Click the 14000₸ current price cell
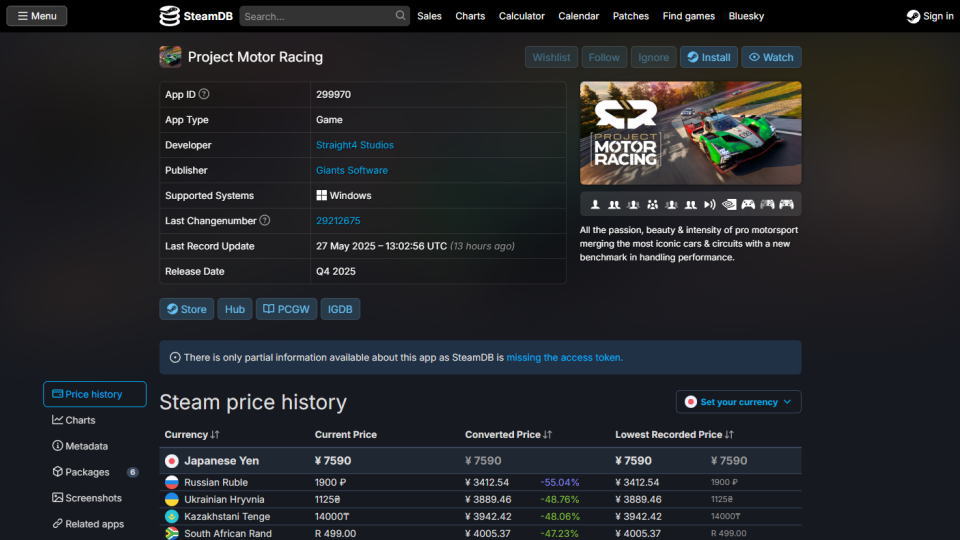960x540 pixels. pyautogui.click(x=332, y=517)
